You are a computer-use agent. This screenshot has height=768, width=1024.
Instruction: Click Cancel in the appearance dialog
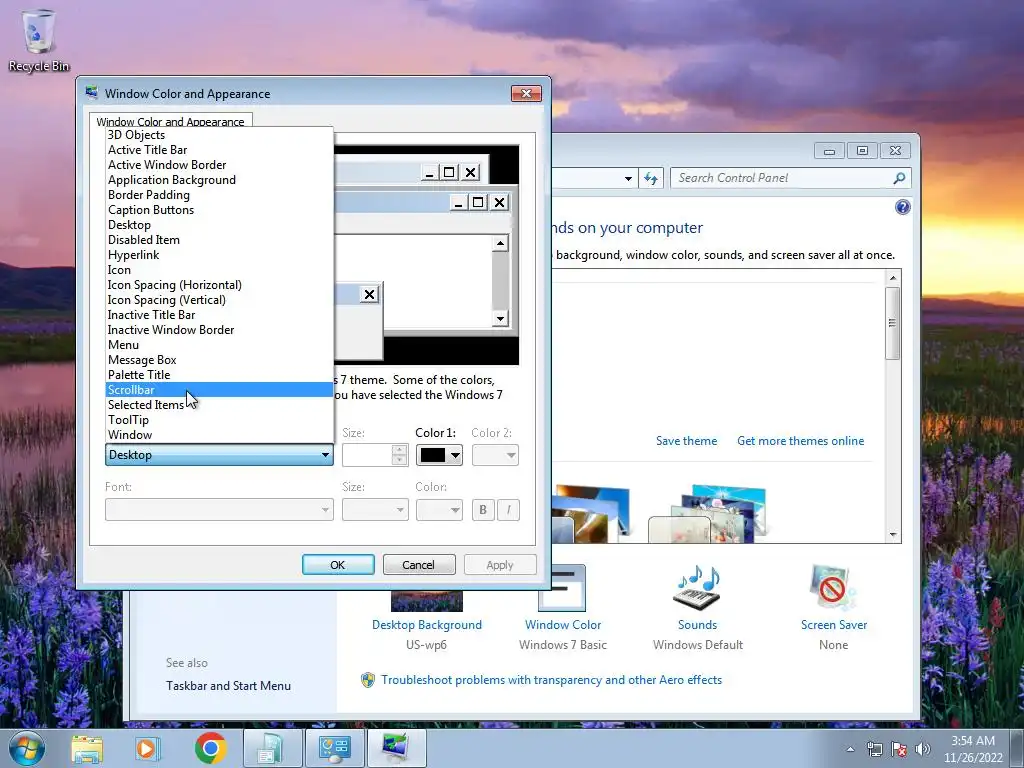point(419,565)
